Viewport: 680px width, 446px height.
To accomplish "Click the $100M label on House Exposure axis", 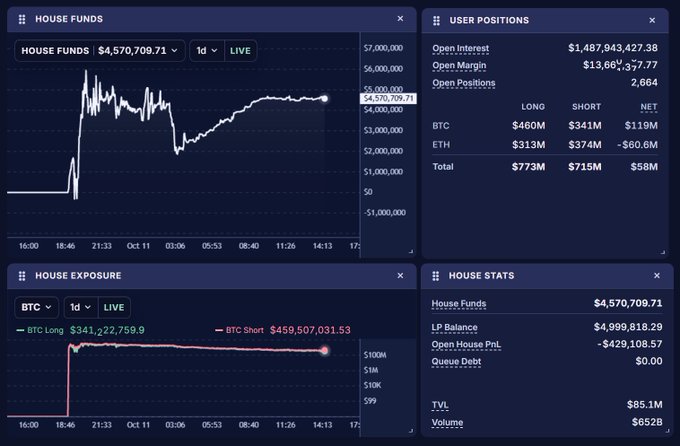I will tap(375, 355).
